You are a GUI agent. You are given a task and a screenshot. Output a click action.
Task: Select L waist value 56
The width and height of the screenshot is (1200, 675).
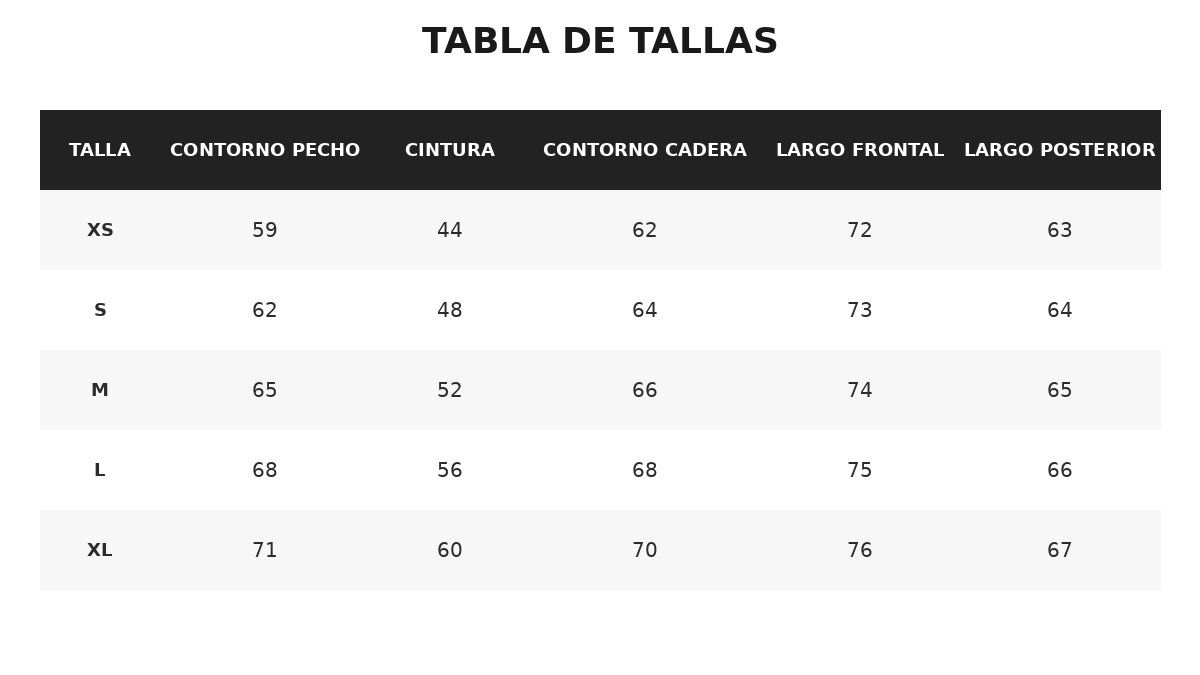tap(450, 471)
